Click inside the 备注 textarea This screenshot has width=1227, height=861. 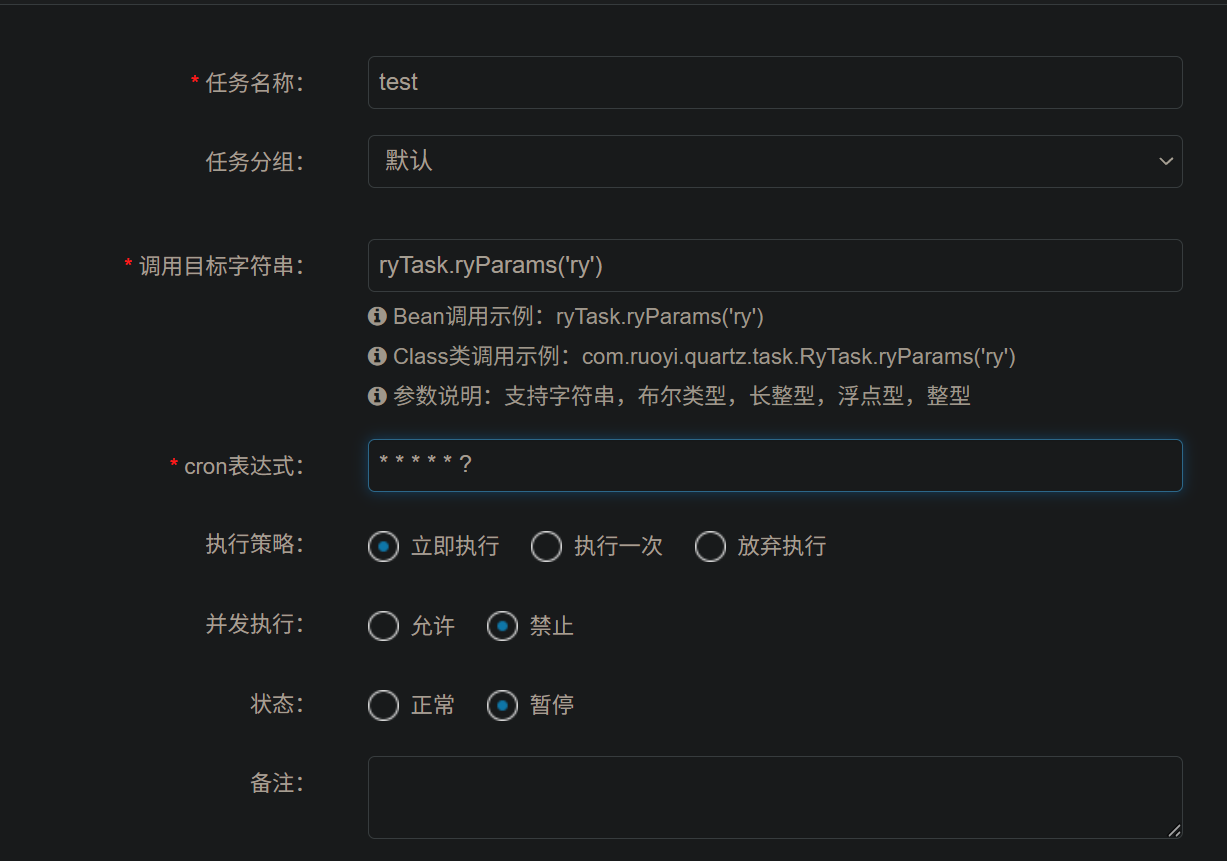point(775,797)
